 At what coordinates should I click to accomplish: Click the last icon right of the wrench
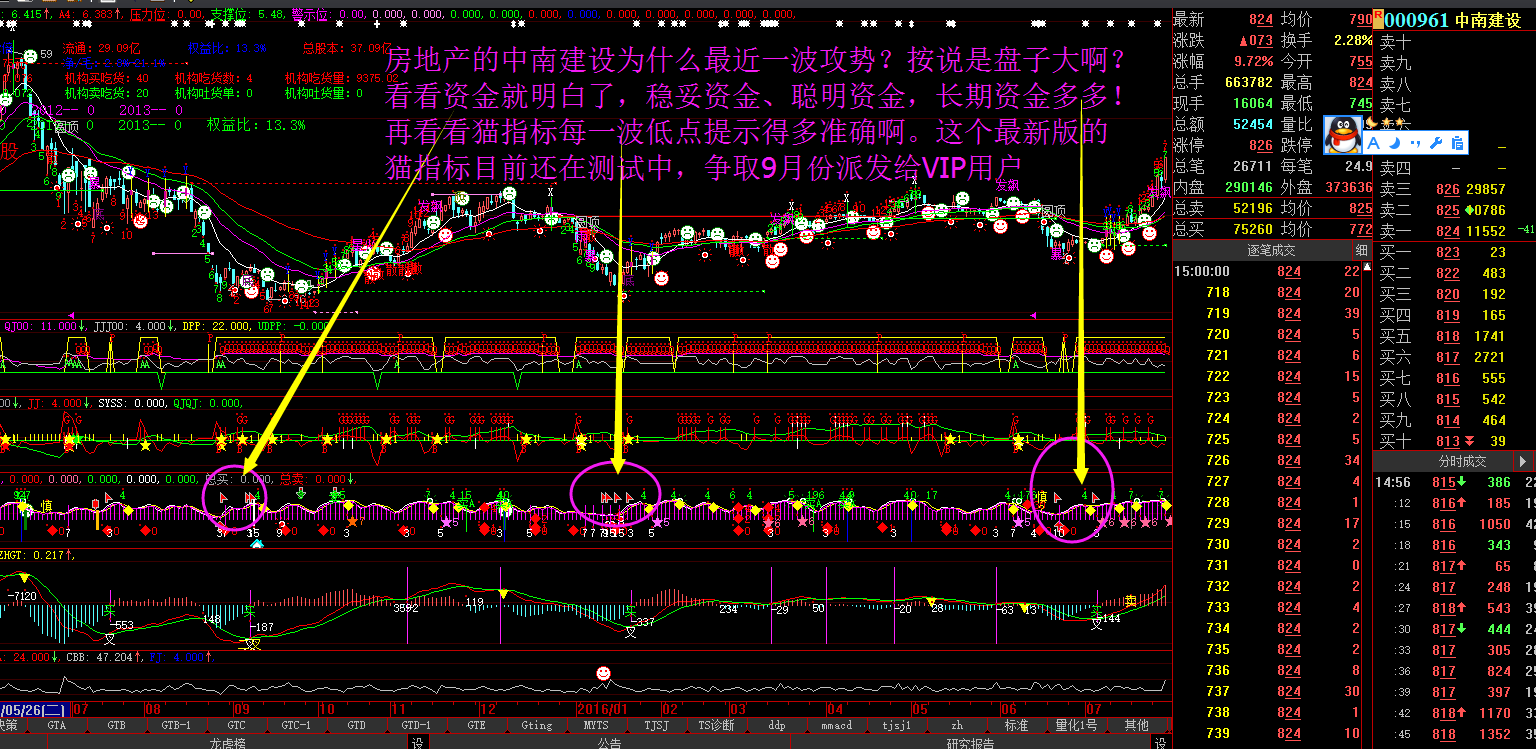click(x=1455, y=143)
